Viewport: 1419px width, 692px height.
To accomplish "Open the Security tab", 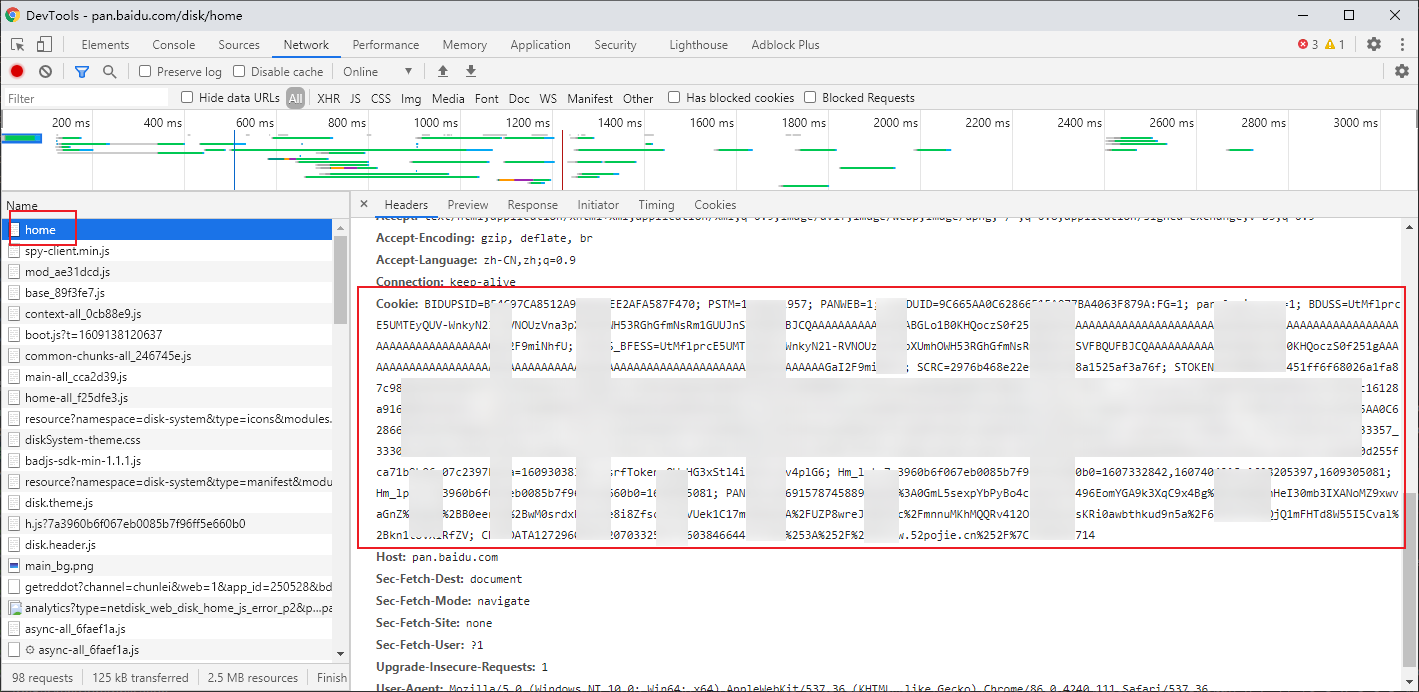I will pyautogui.click(x=615, y=44).
